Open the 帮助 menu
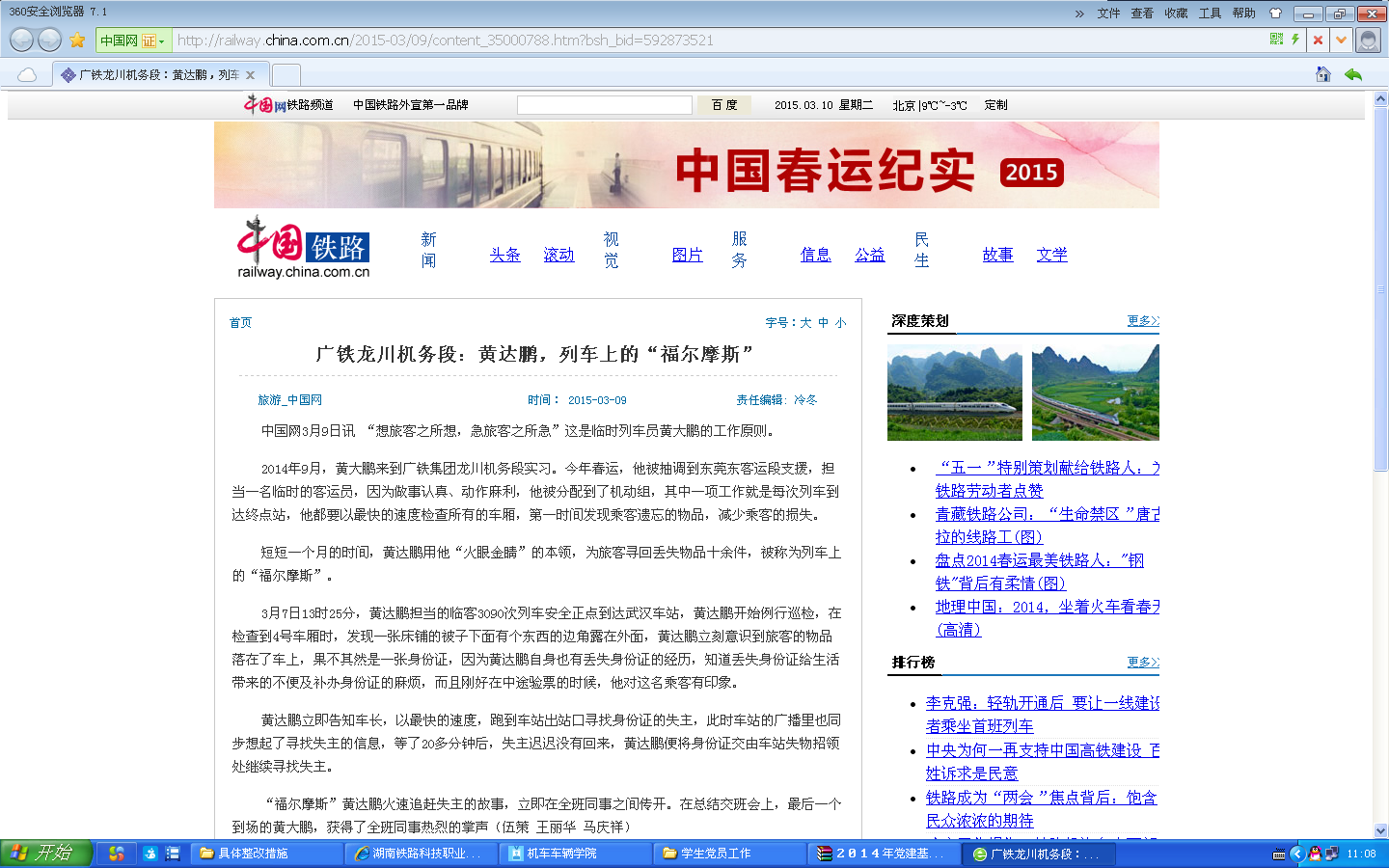This screenshot has width=1389, height=868. tap(1243, 14)
